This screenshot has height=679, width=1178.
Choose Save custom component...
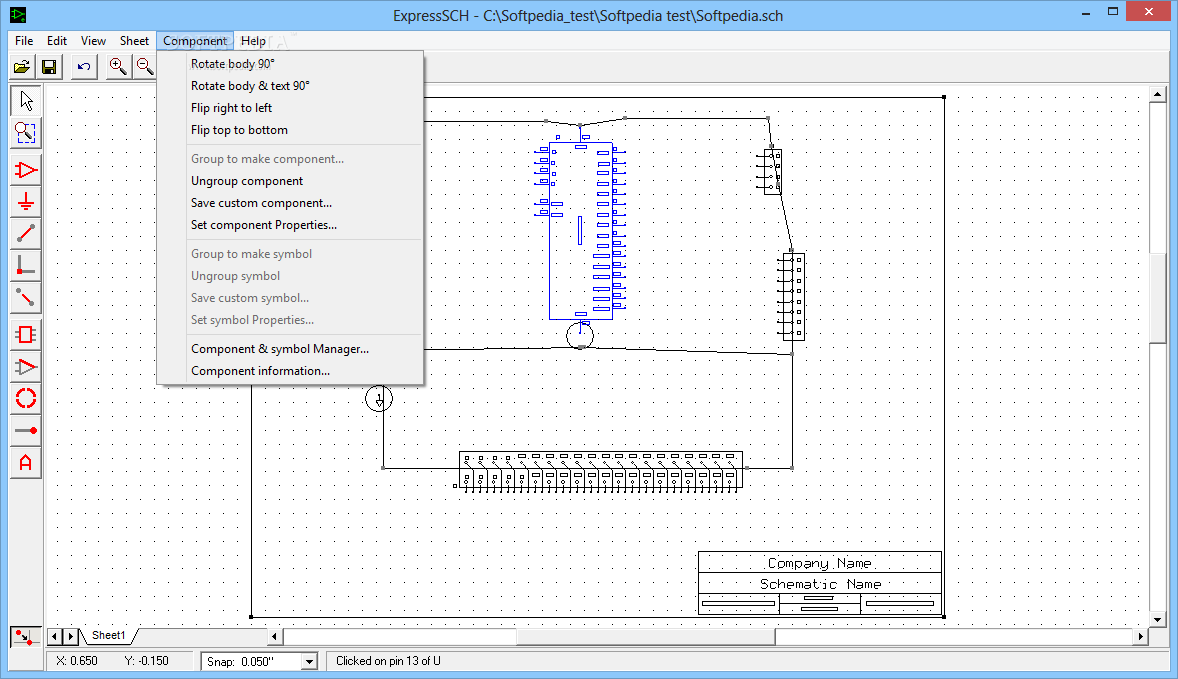click(290, 203)
